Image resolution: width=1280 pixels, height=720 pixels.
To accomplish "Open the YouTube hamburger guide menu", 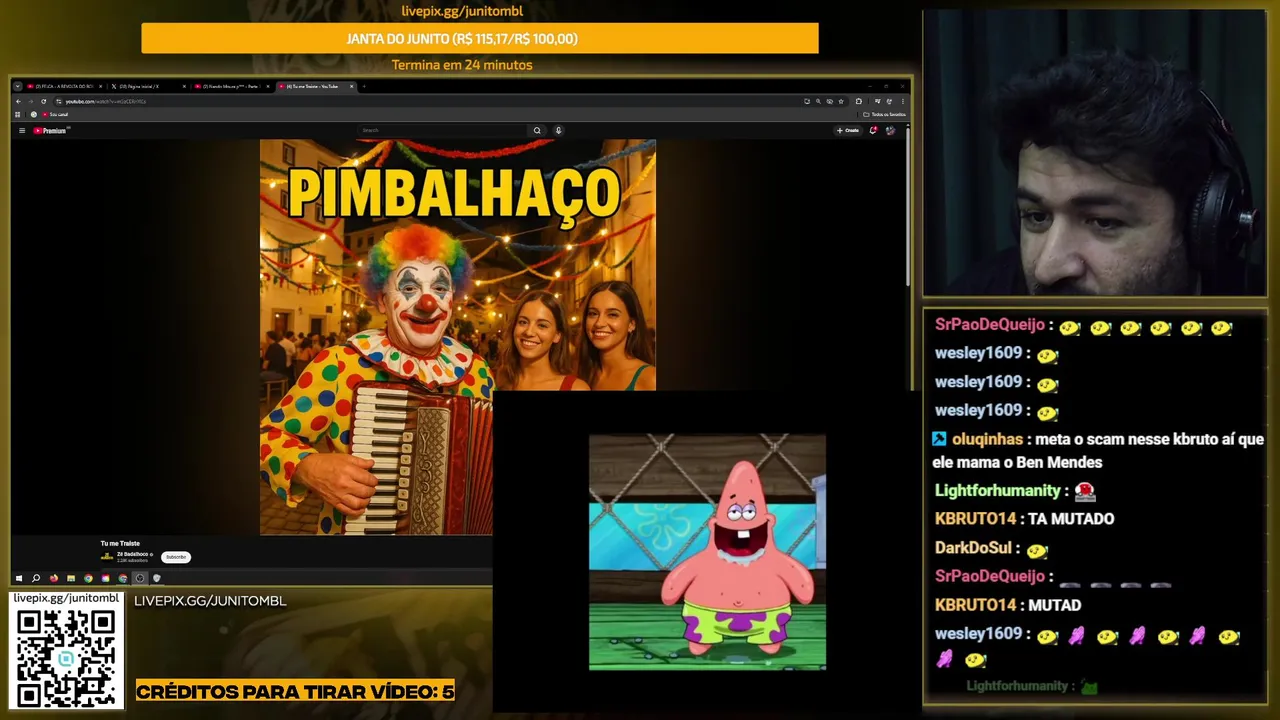I will click(22, 130).
